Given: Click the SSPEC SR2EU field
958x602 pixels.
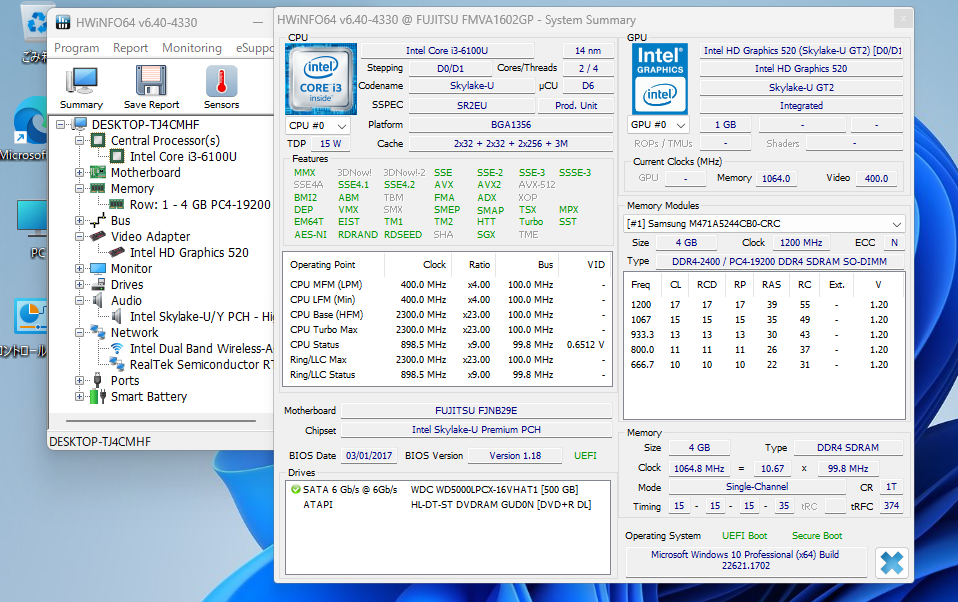Looking at the screenshot, I should 472,106.
